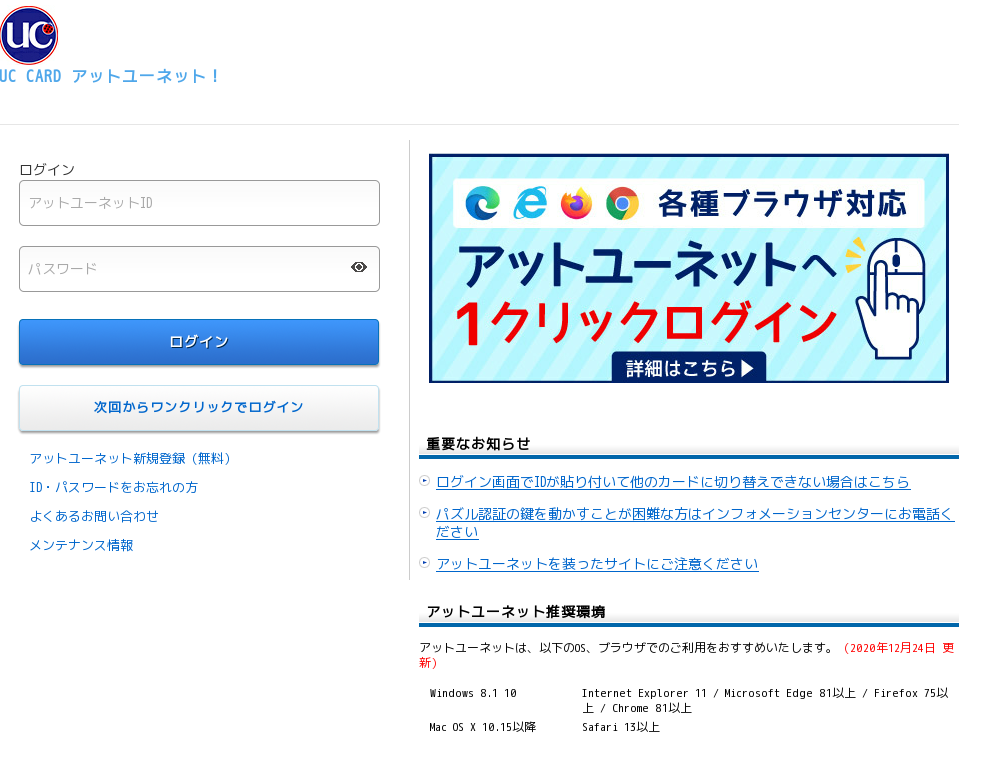Click the UC Card logo
The image size is (990, 758).
29,35
